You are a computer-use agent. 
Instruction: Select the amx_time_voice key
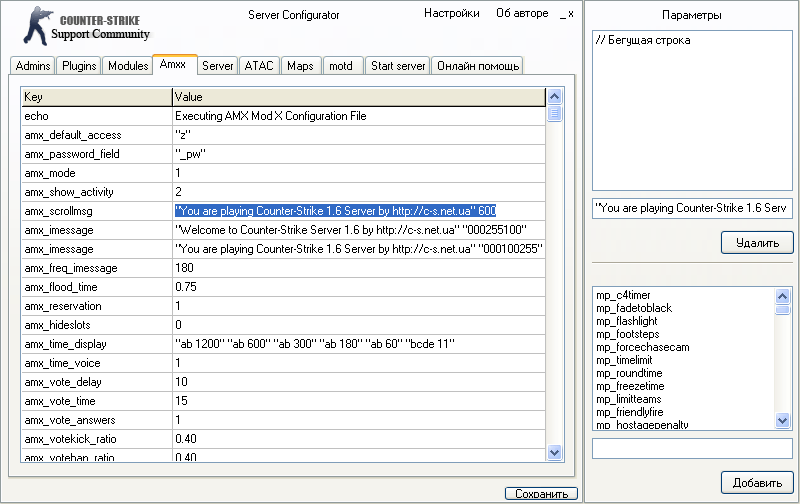coord(96,363)
